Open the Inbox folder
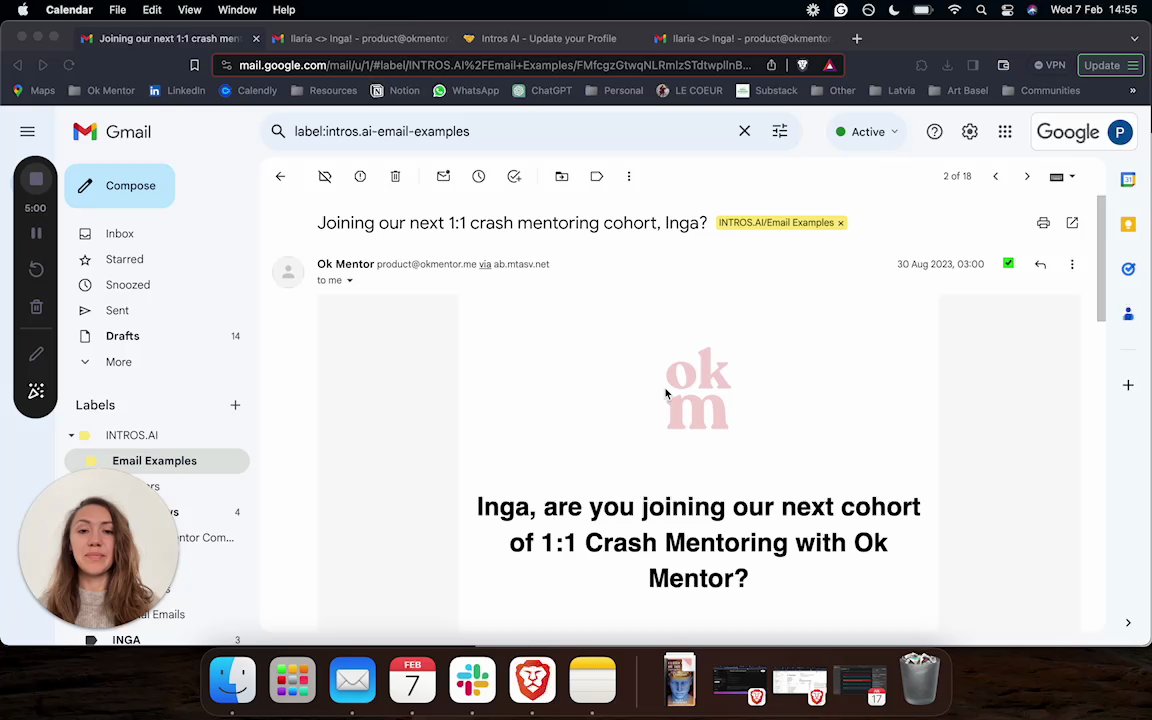This screenshot has width=1152, height=720. [x=119, y=234]
